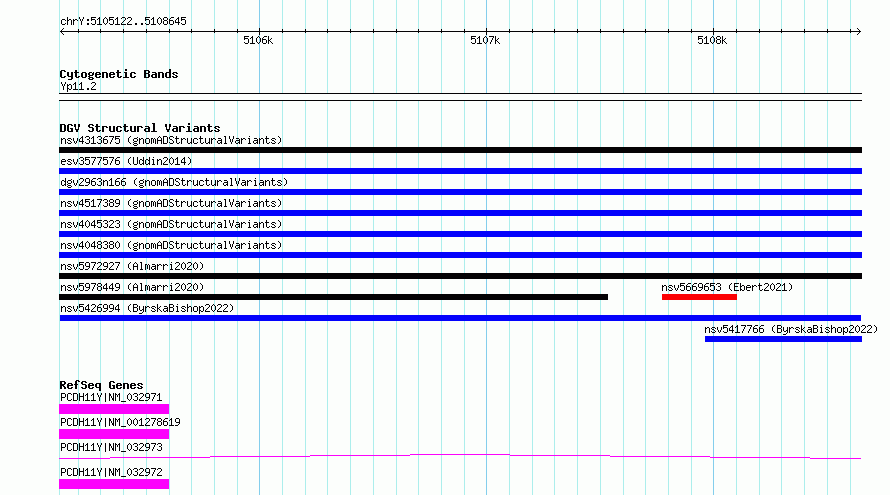Click the black bar for nsv5978449

333,297
